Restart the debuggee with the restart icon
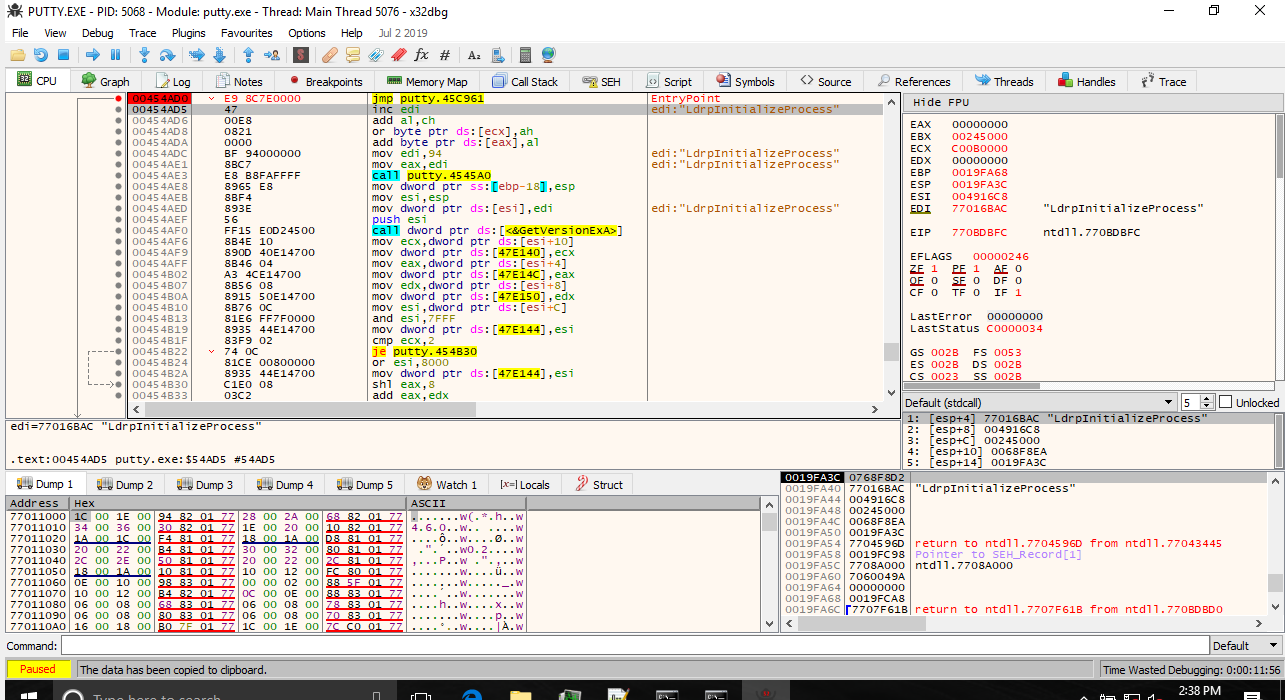 [40, 55]
